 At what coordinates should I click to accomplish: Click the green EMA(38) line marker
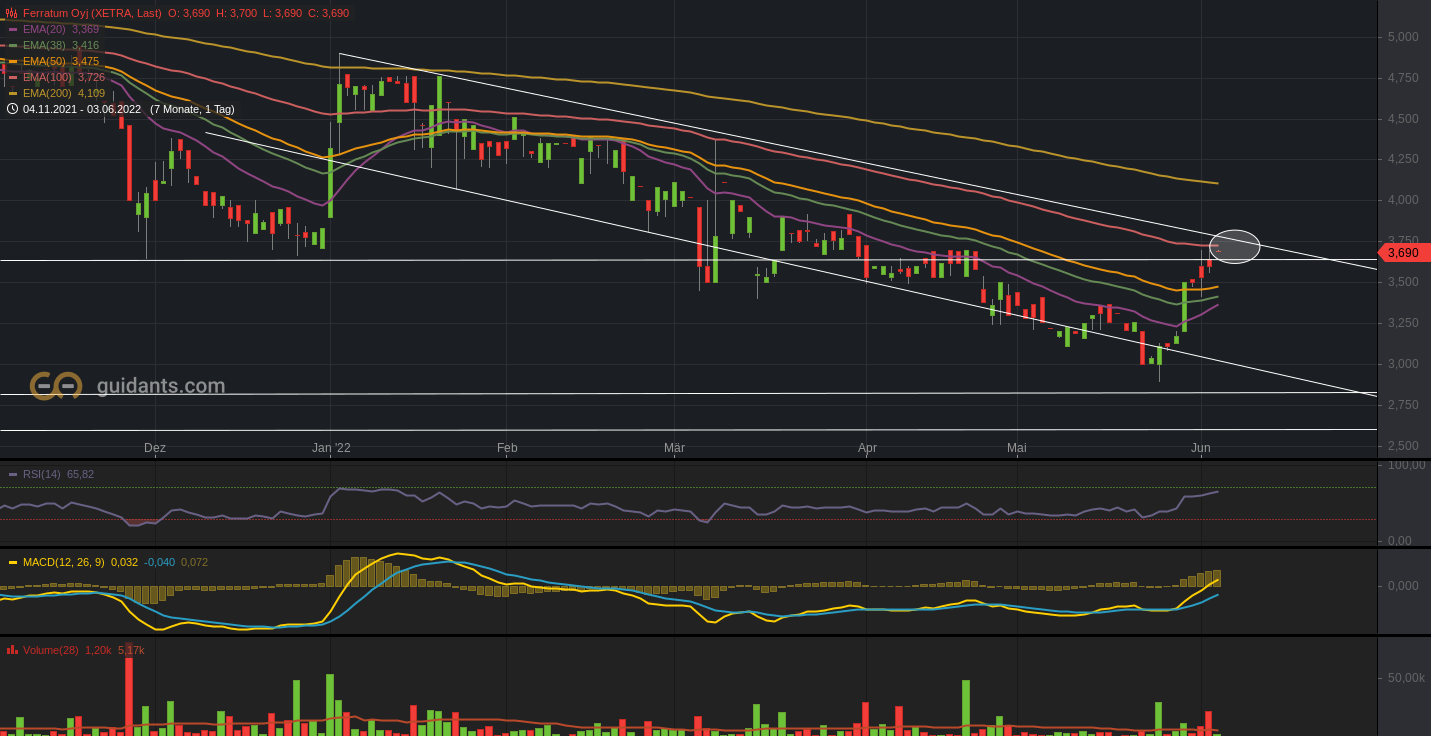[13, 45]
